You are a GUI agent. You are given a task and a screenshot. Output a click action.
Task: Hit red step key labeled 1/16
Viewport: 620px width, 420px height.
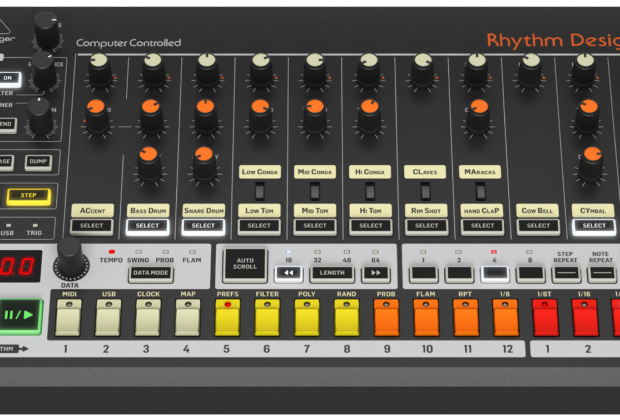pos(585,318)
